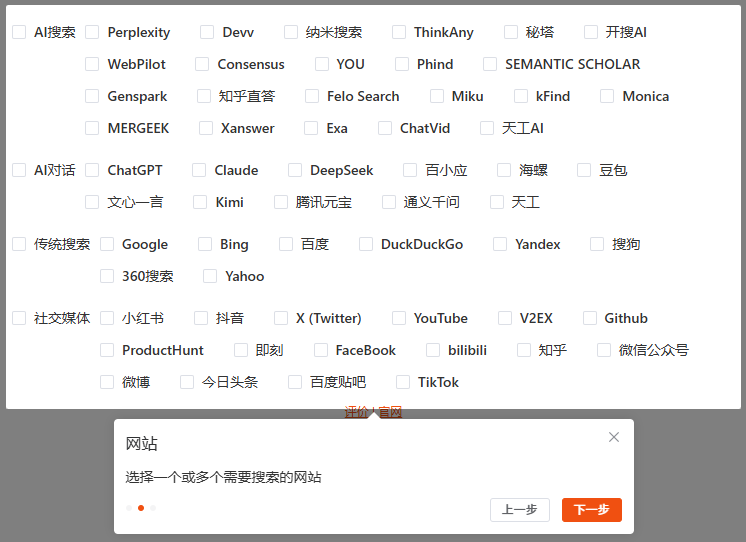Tick the Perplexity checkbox
This screenshot has width=746, height=542.
(92, 32)
